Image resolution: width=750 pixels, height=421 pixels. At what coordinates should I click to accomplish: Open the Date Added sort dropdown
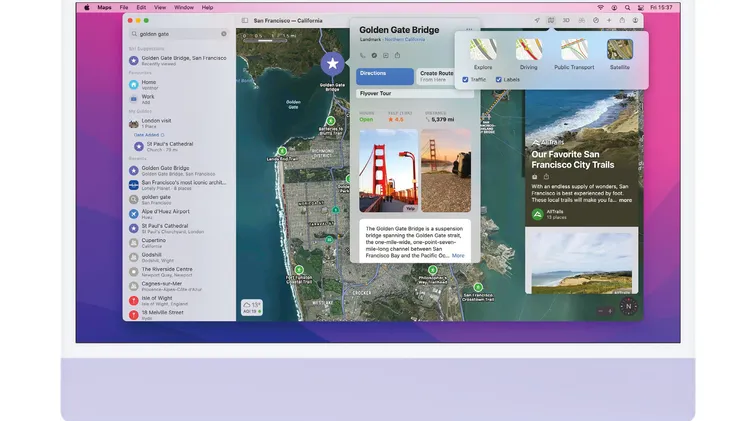pyautogui.click(x=149, y=135)
